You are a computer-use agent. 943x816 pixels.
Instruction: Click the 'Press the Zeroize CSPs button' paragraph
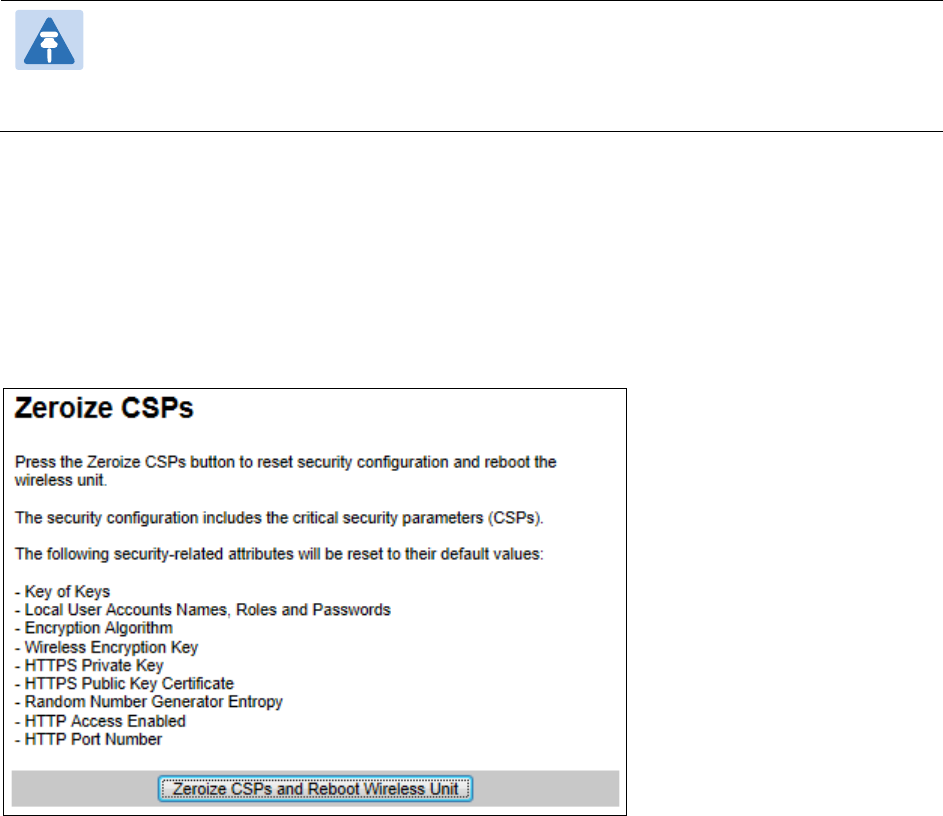point(286,471)
